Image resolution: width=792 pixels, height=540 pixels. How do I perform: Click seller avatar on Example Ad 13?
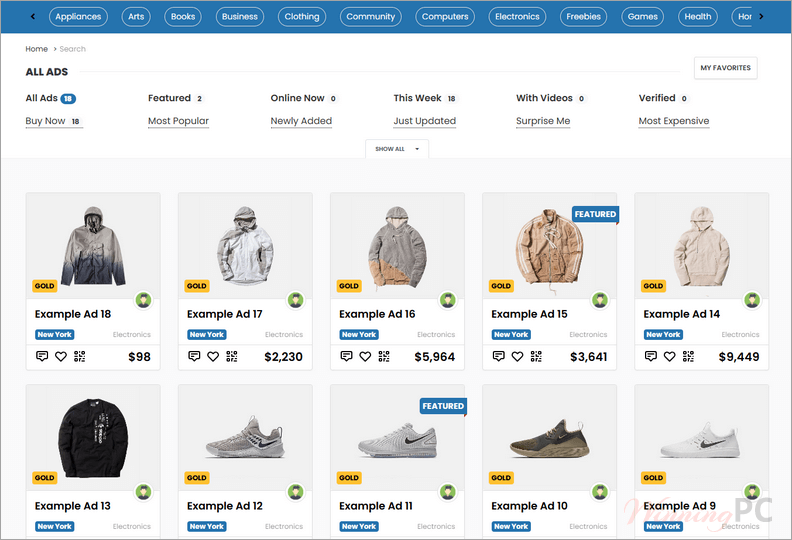143,492
